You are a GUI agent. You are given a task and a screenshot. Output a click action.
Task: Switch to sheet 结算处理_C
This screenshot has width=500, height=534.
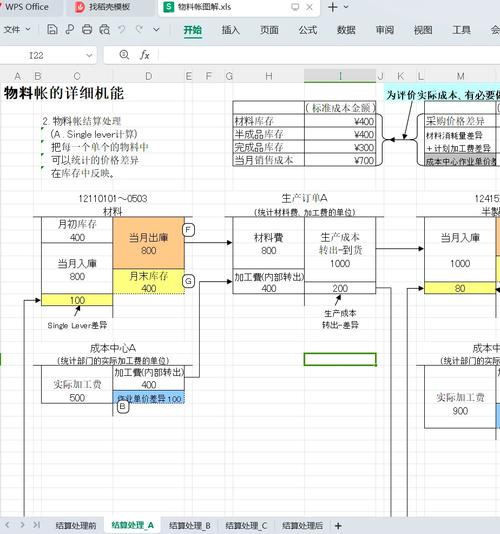[246, 525]
